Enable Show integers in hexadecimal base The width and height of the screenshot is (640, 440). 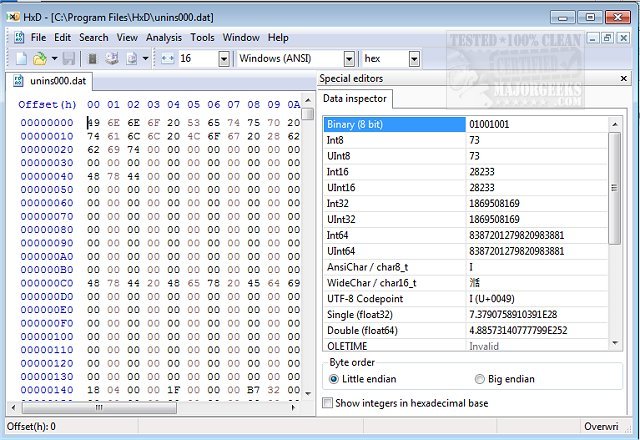[x=405, y=403]
